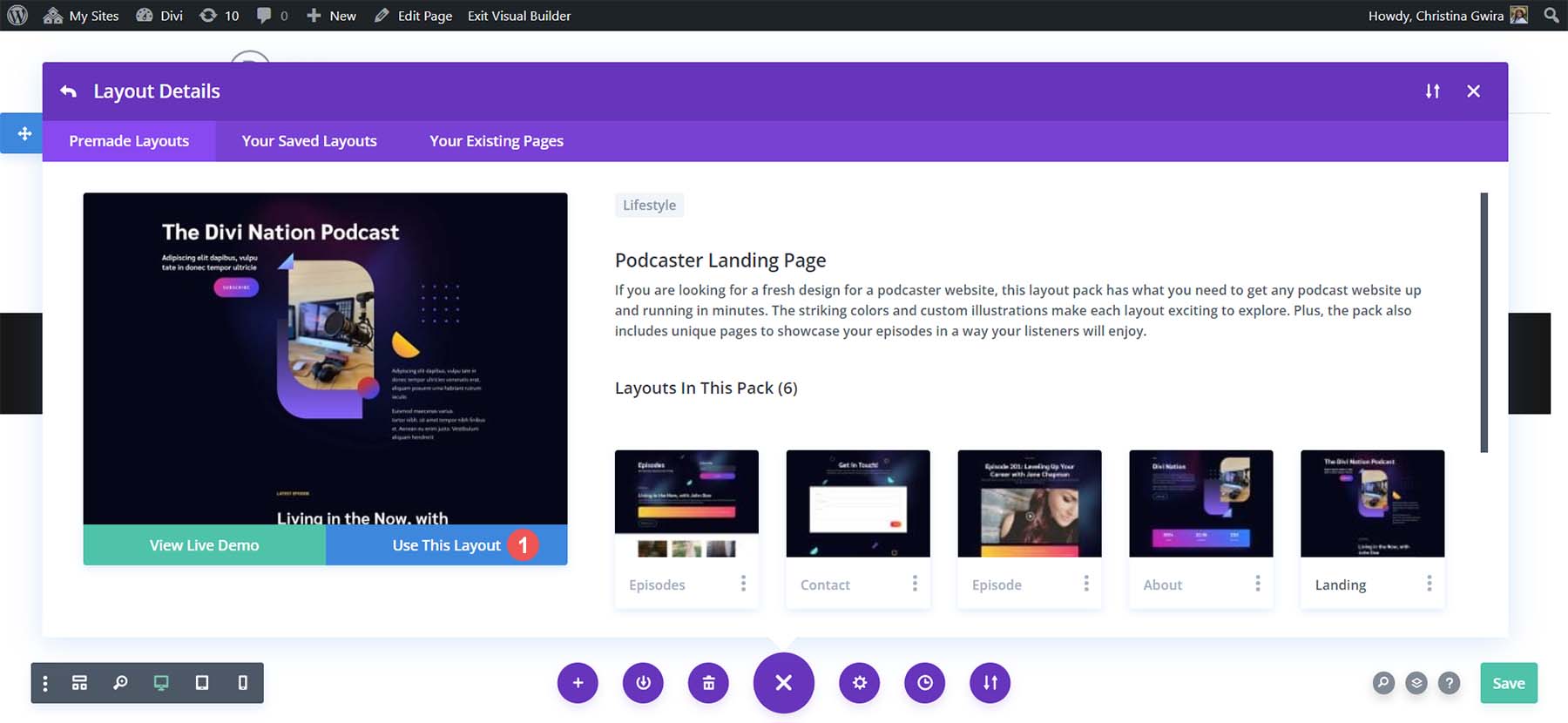Click the Save to Library power icon
The image size is (1568, 723).
pyautogui.click(x=643, y=683)
